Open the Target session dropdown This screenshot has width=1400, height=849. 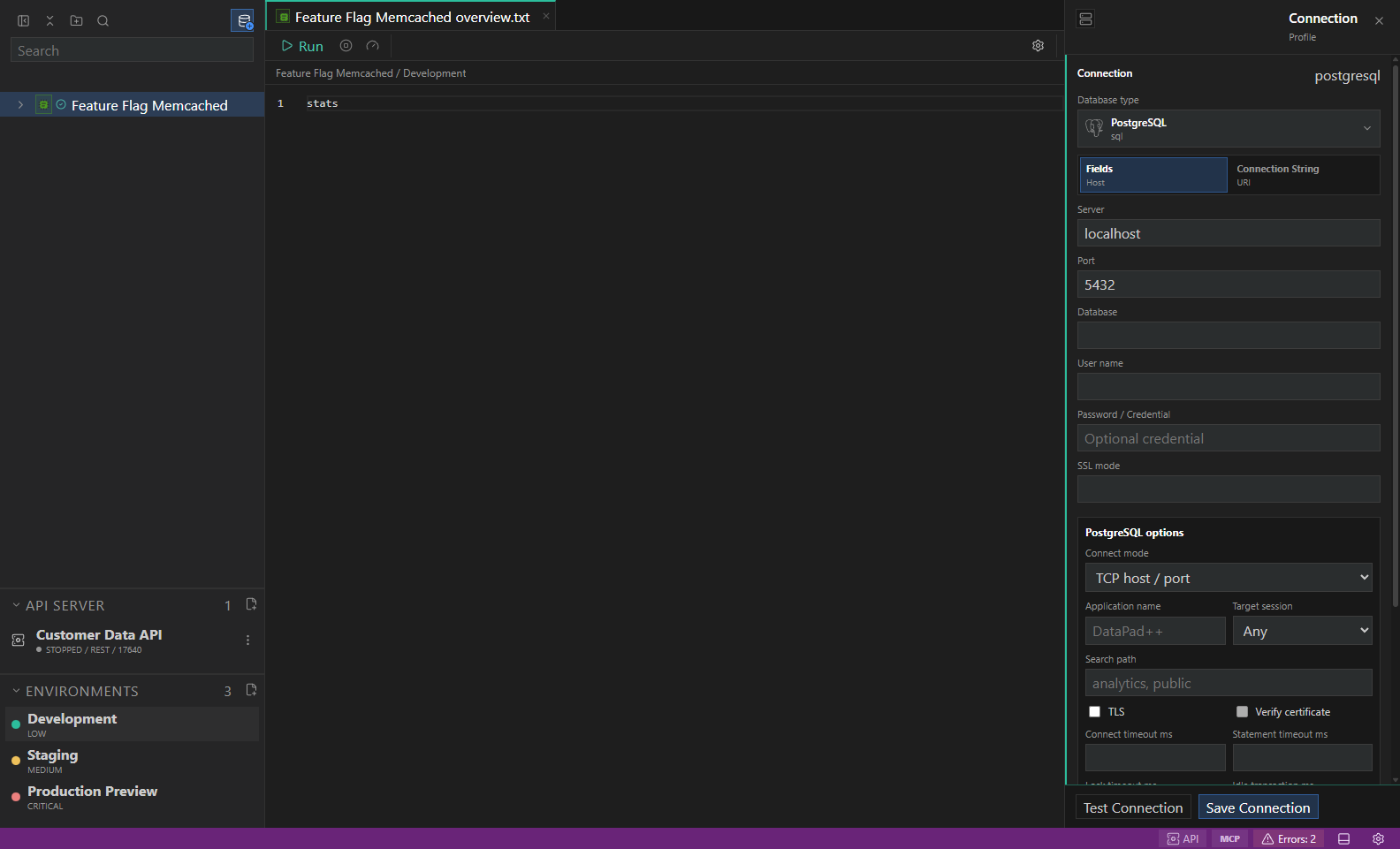tap(1302, 631)
